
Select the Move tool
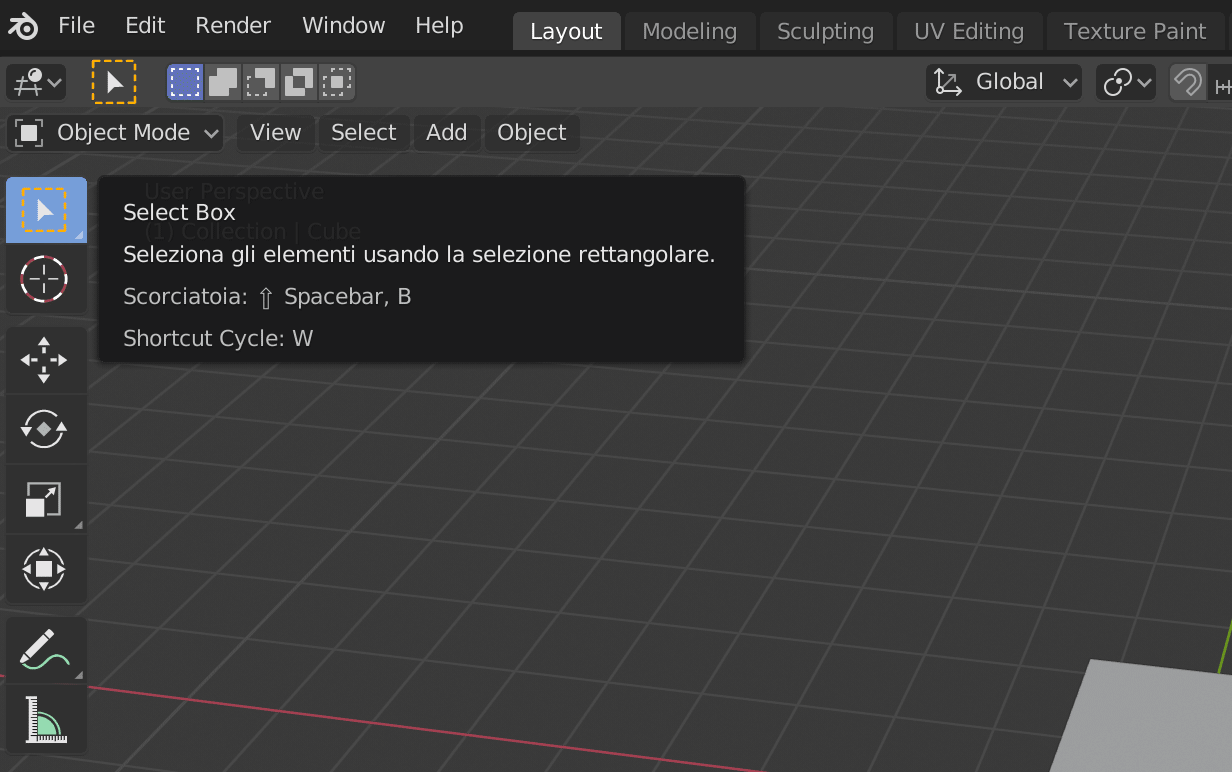coord(44,360)
